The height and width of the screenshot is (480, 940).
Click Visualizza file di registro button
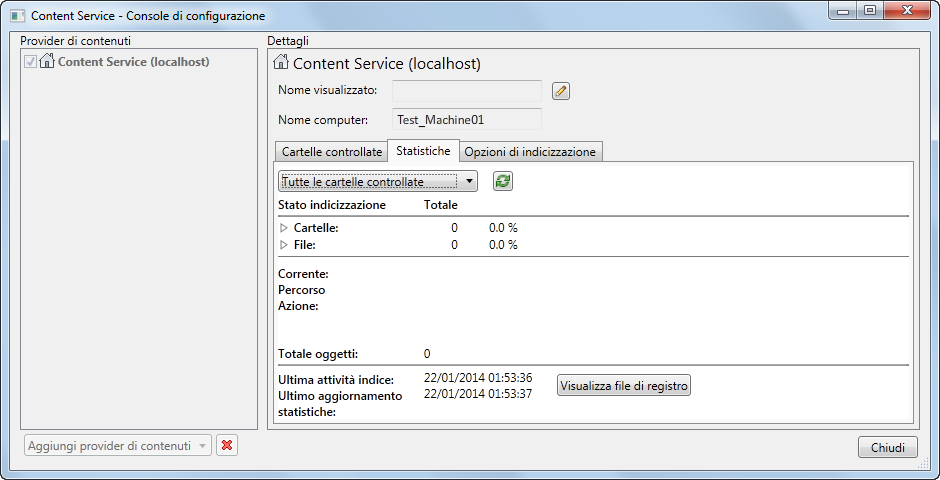pos(624,385)
